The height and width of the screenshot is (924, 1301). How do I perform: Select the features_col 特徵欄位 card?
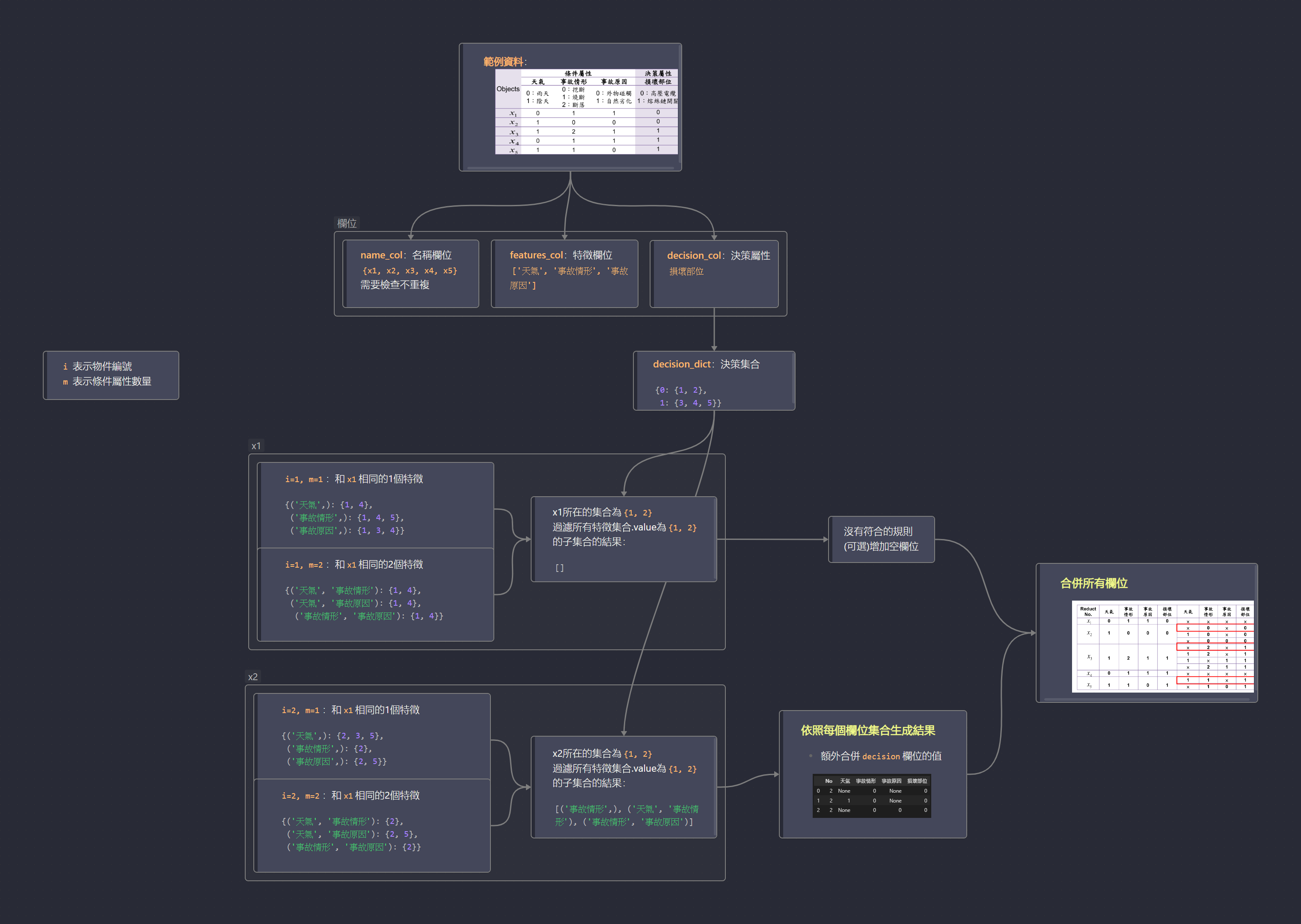click(564, 274)
